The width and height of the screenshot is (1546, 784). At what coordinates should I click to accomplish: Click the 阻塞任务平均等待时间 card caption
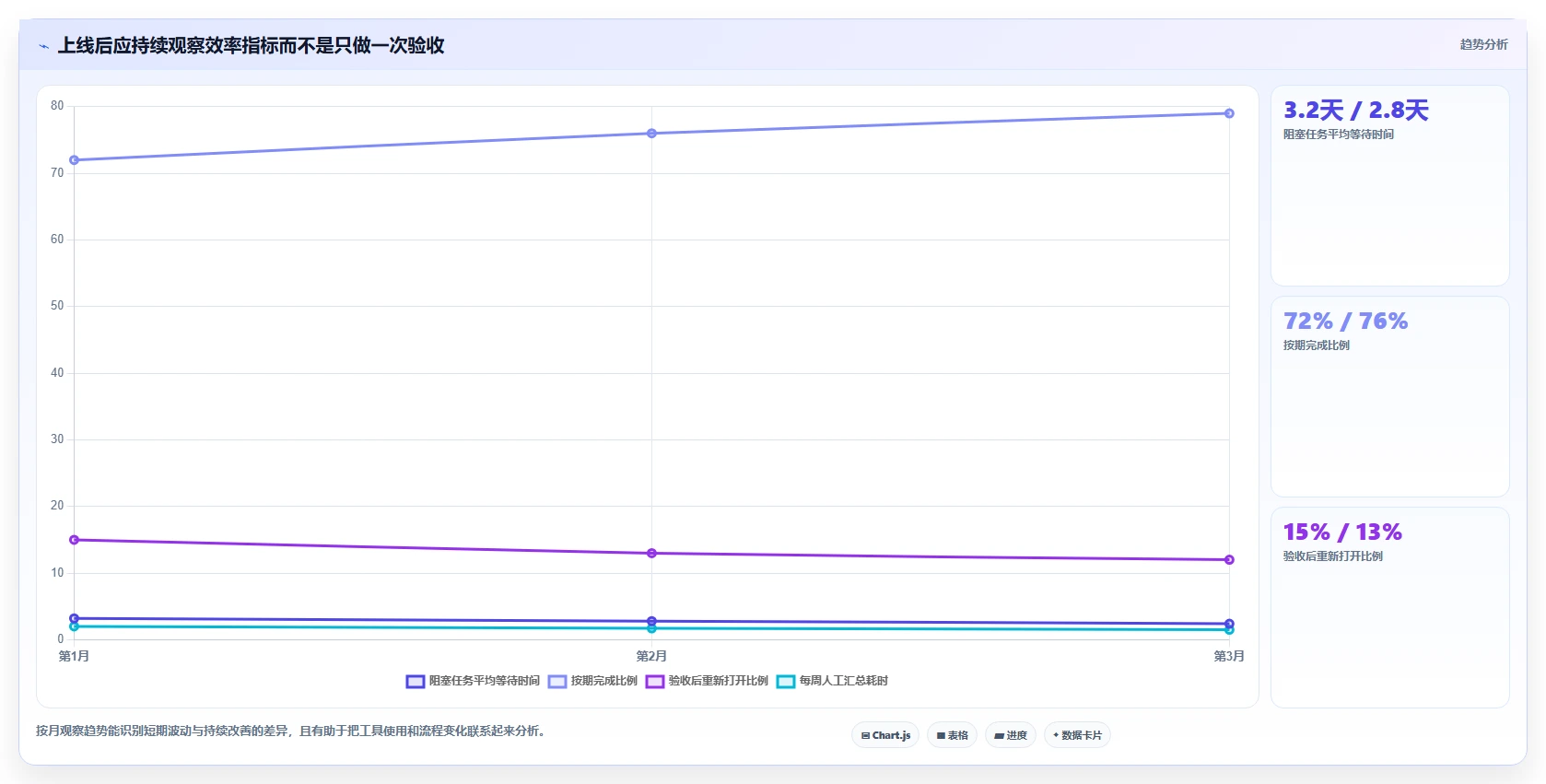point(1339,135)
